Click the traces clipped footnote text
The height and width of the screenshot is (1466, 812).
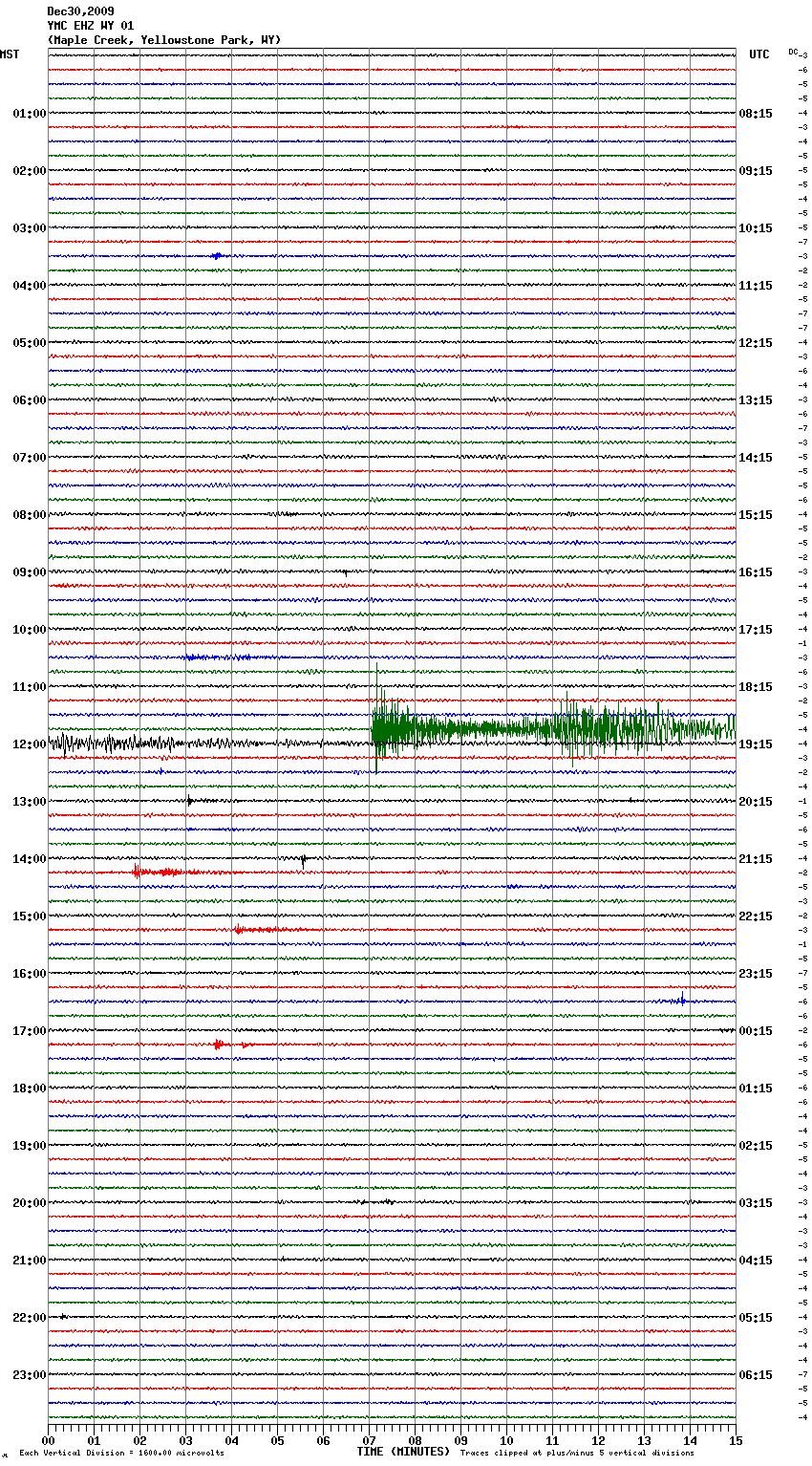577,1453
